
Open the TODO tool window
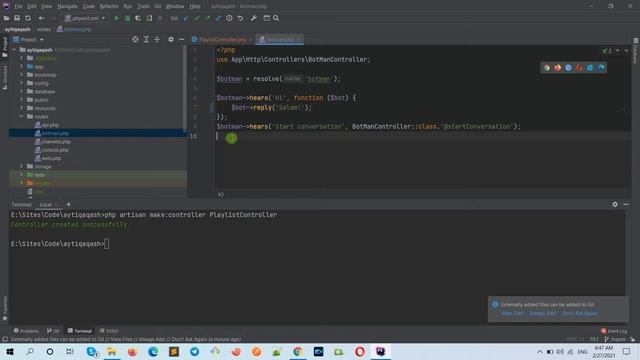tap(109, 331)
